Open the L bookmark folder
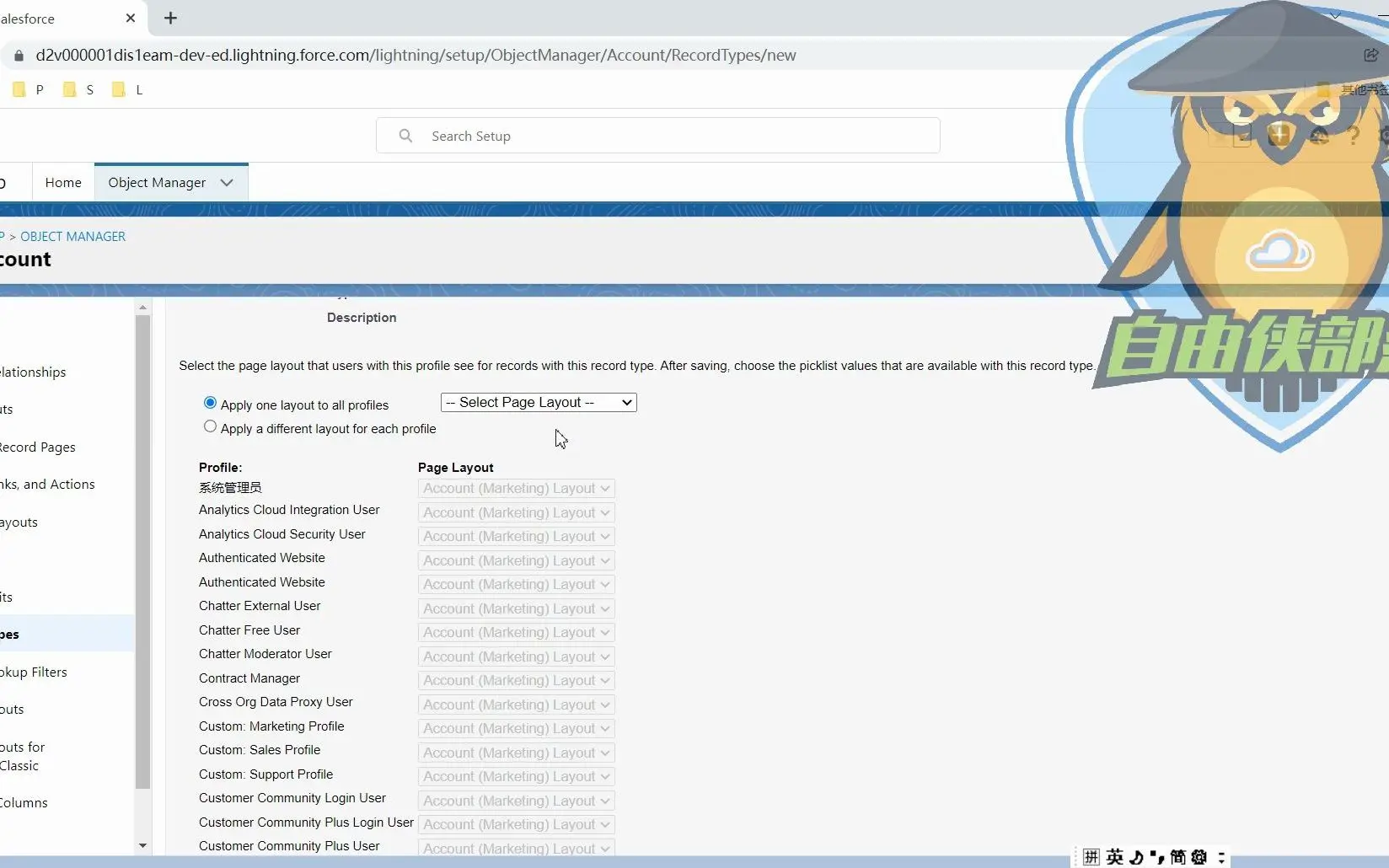1389x868 pixels. click(127, 89)
